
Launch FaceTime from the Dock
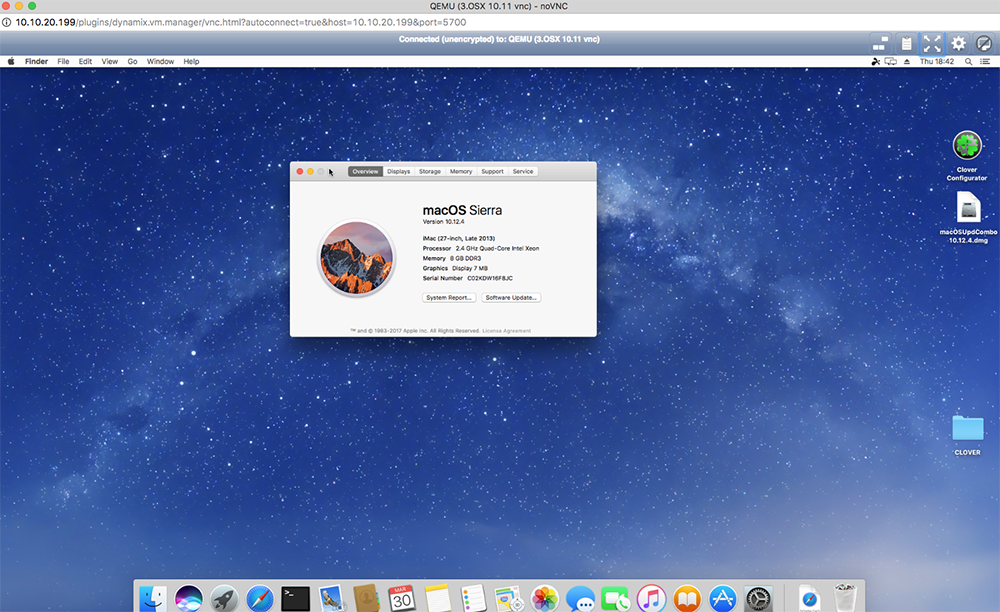[615, 599]
